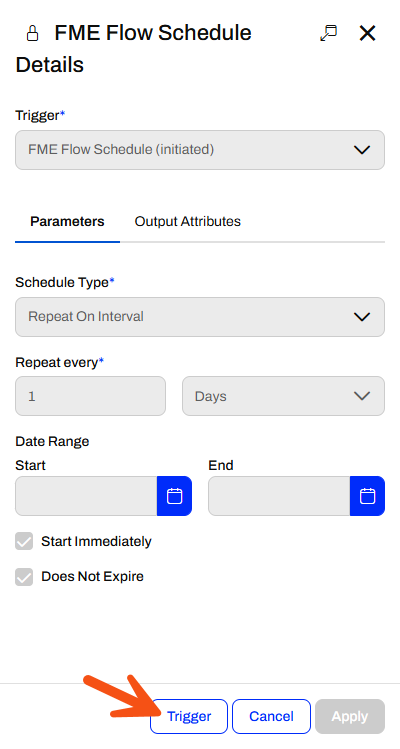Click the FME Flow Schedule (initiated) trigger field
400x749 pixels.
click(x=200, y=150)
